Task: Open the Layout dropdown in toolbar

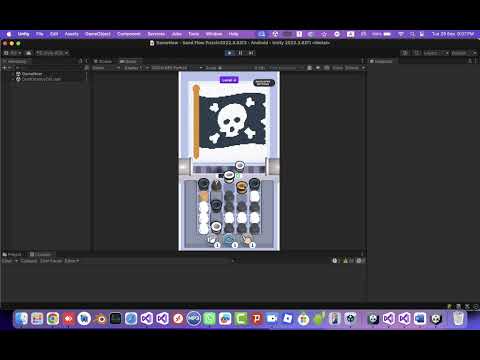Action: click(463, 53)
